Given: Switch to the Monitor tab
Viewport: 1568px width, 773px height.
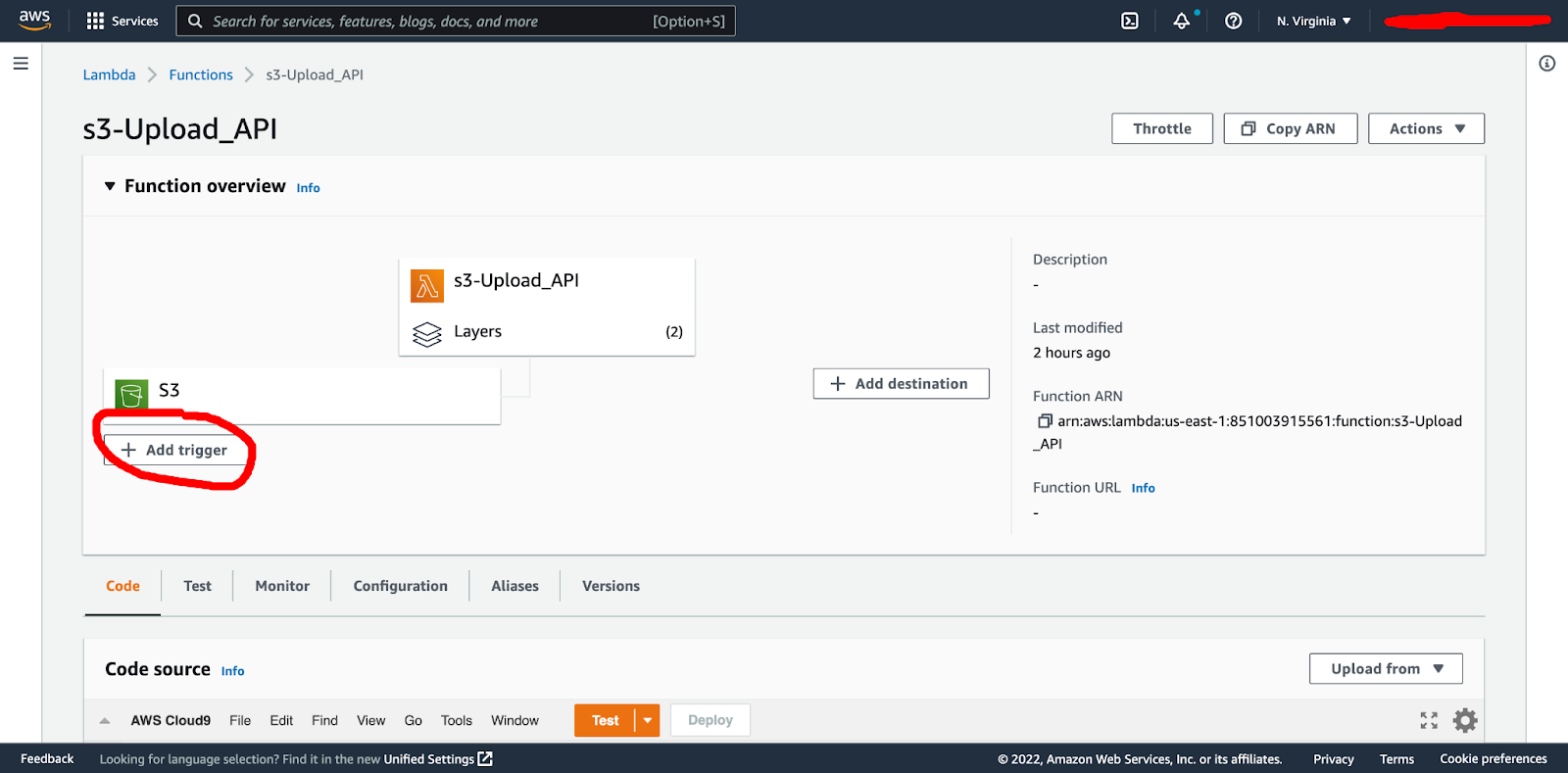Looking at the screenshot, I should 282,586.
